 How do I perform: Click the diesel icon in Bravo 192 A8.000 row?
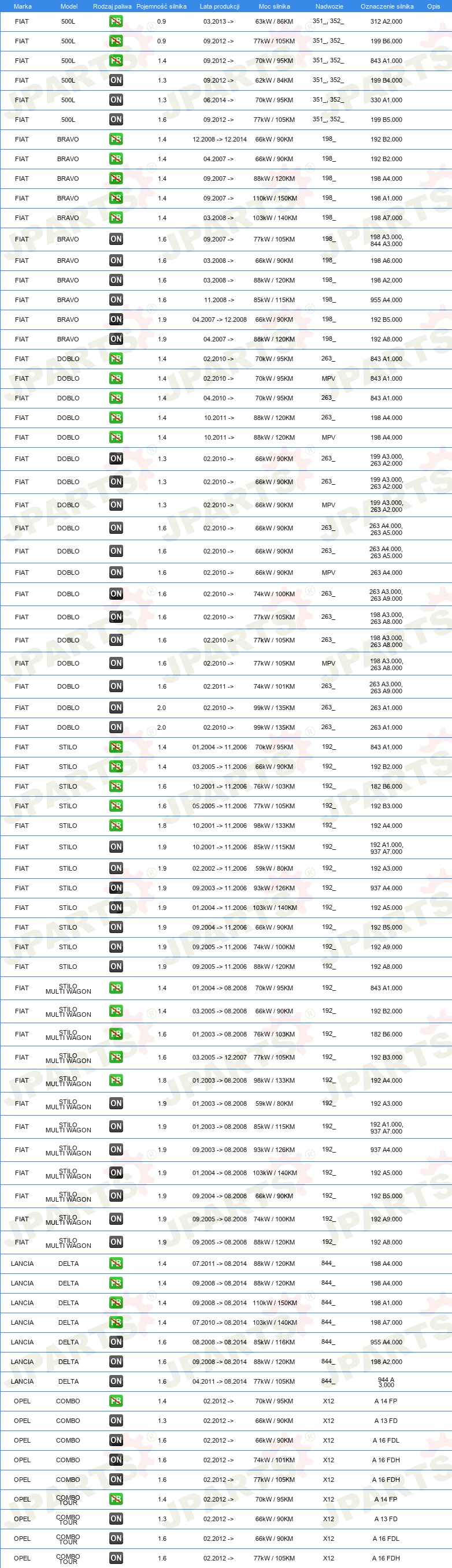(116, 339)
